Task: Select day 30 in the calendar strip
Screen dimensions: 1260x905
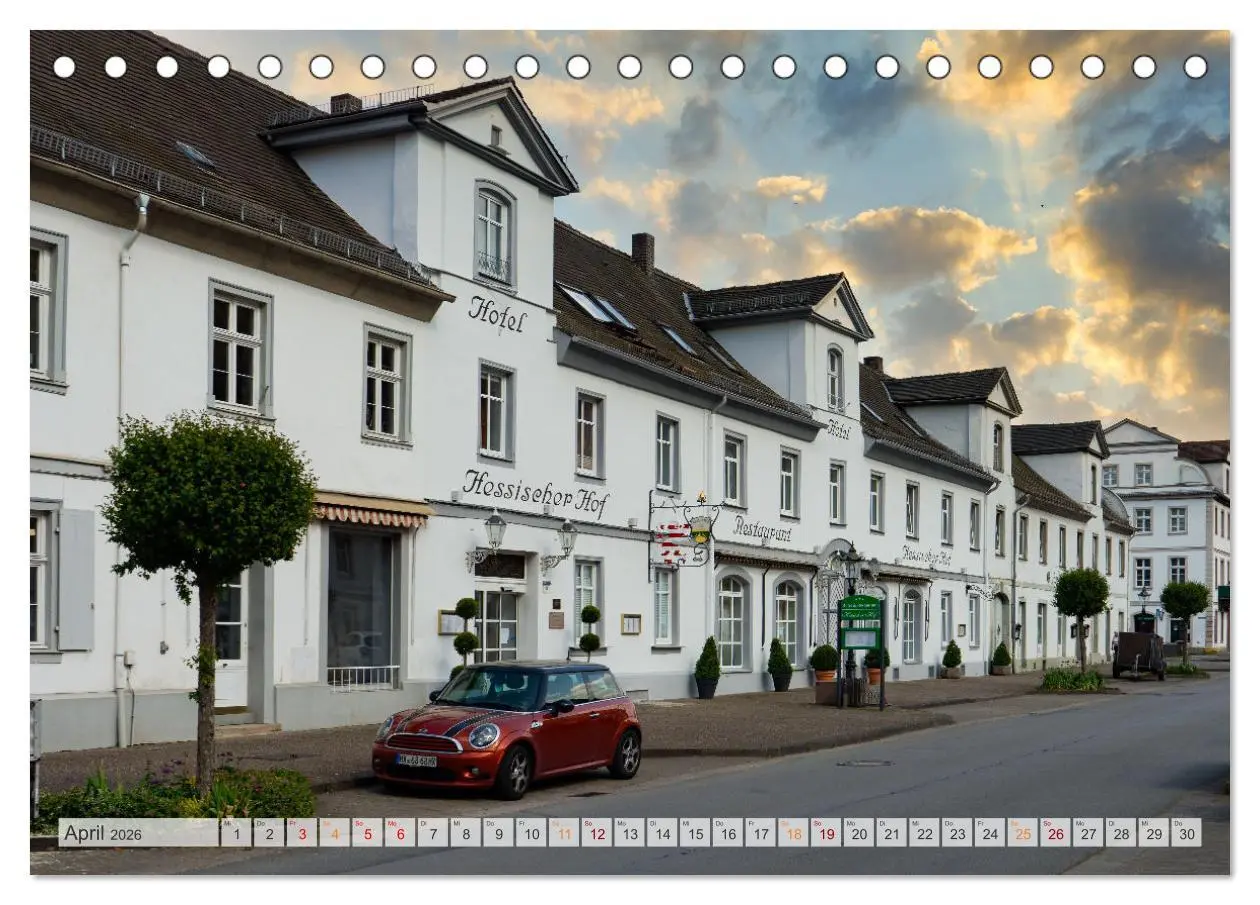Action: click(1186, 833)
